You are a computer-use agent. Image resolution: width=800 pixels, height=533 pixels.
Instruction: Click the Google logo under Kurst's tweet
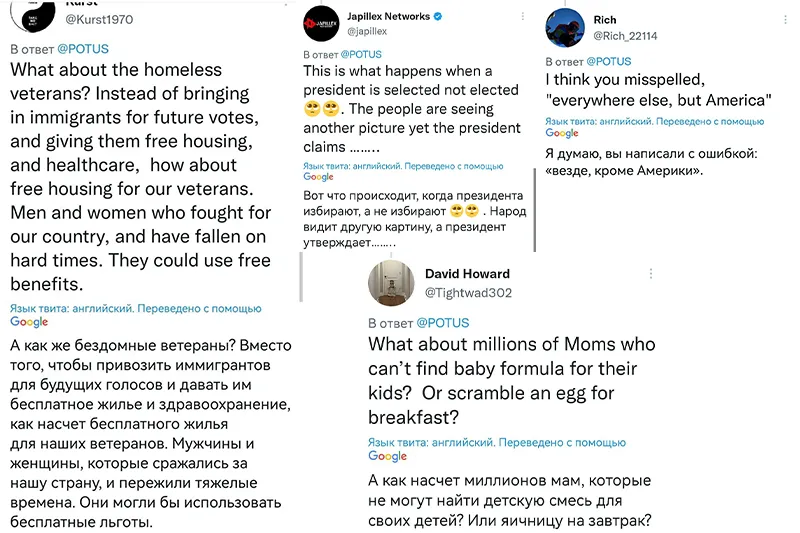tap(29, 322)
